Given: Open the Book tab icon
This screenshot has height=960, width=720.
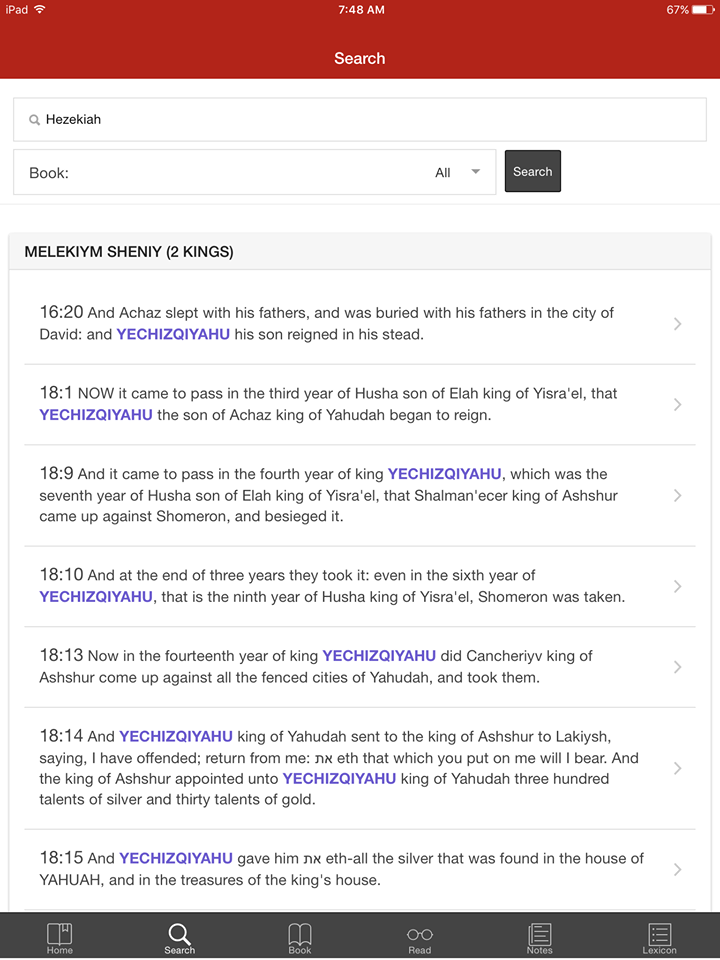Looking at the screenshot, I should pos(299,934).
